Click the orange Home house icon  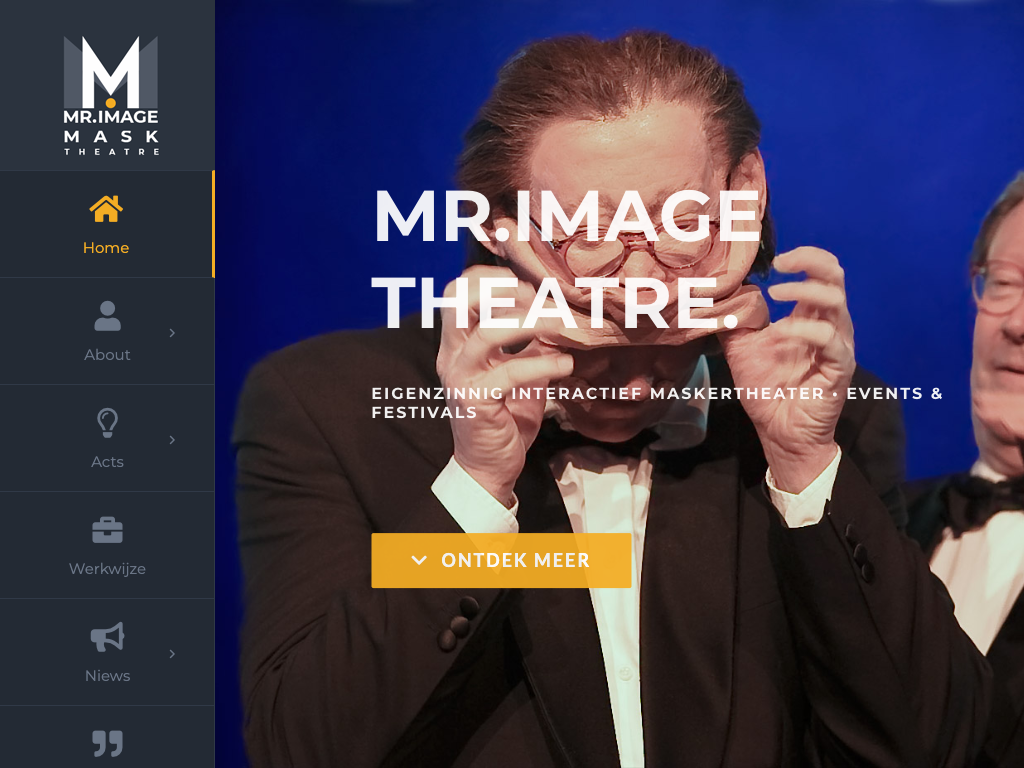pyautogui.click(x=106, y=209)
